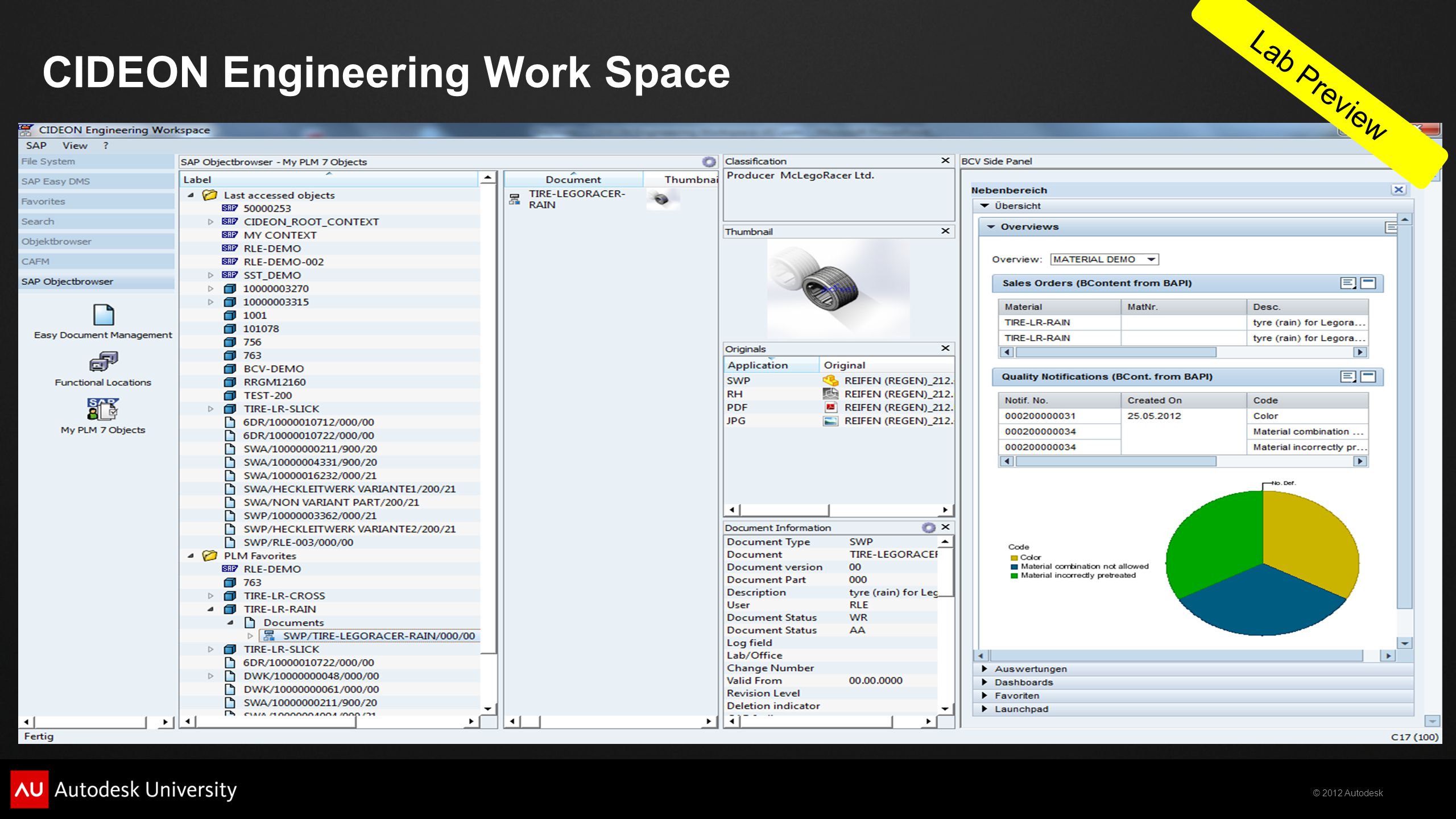Screen dimensions: 1456x819
Task: Expand the Dashboards section
Action: click(x=985, y=682)
